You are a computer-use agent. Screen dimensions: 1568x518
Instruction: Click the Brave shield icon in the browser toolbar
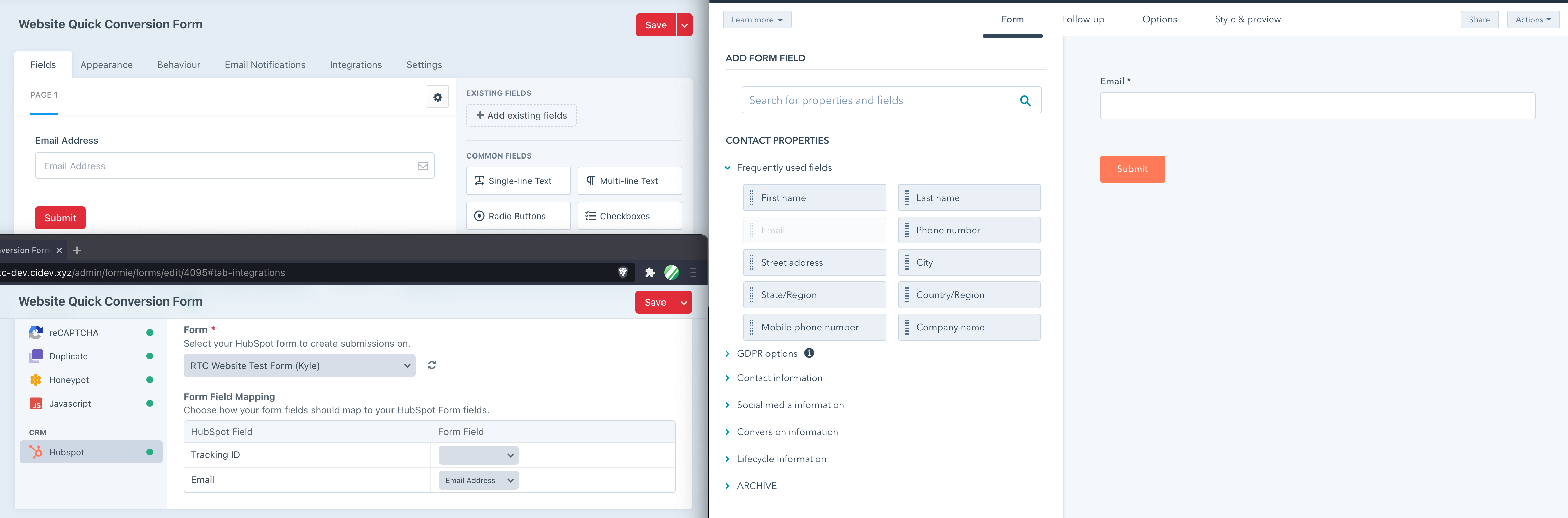tap(623, 272)
